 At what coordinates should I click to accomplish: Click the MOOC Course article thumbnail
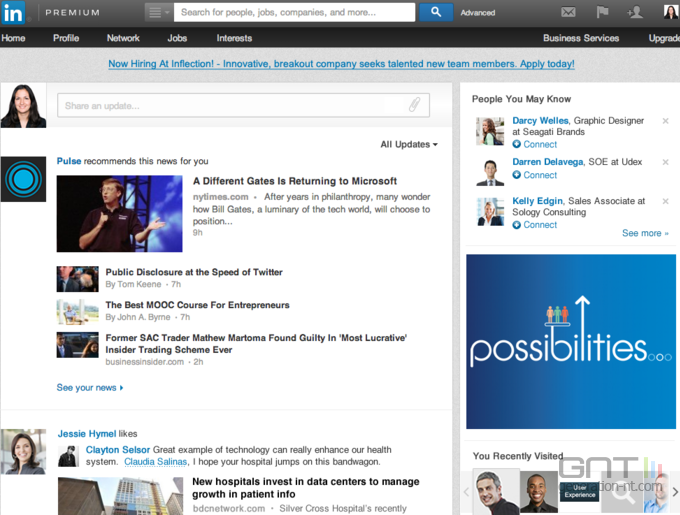(78, 312)
